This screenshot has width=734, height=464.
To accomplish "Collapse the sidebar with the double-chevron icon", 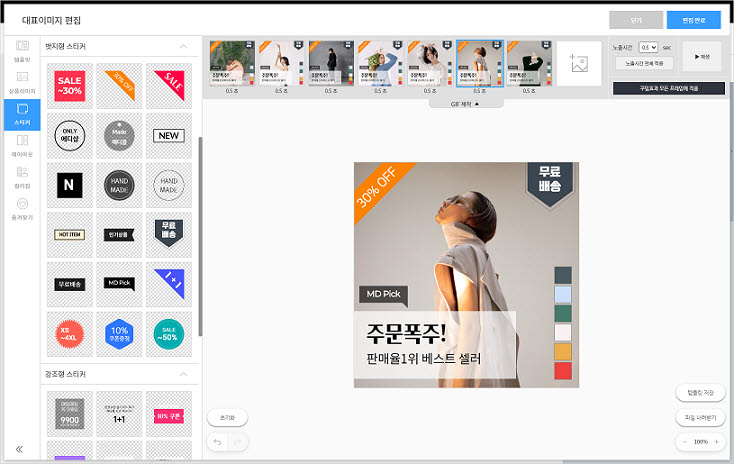I will 19,449.
